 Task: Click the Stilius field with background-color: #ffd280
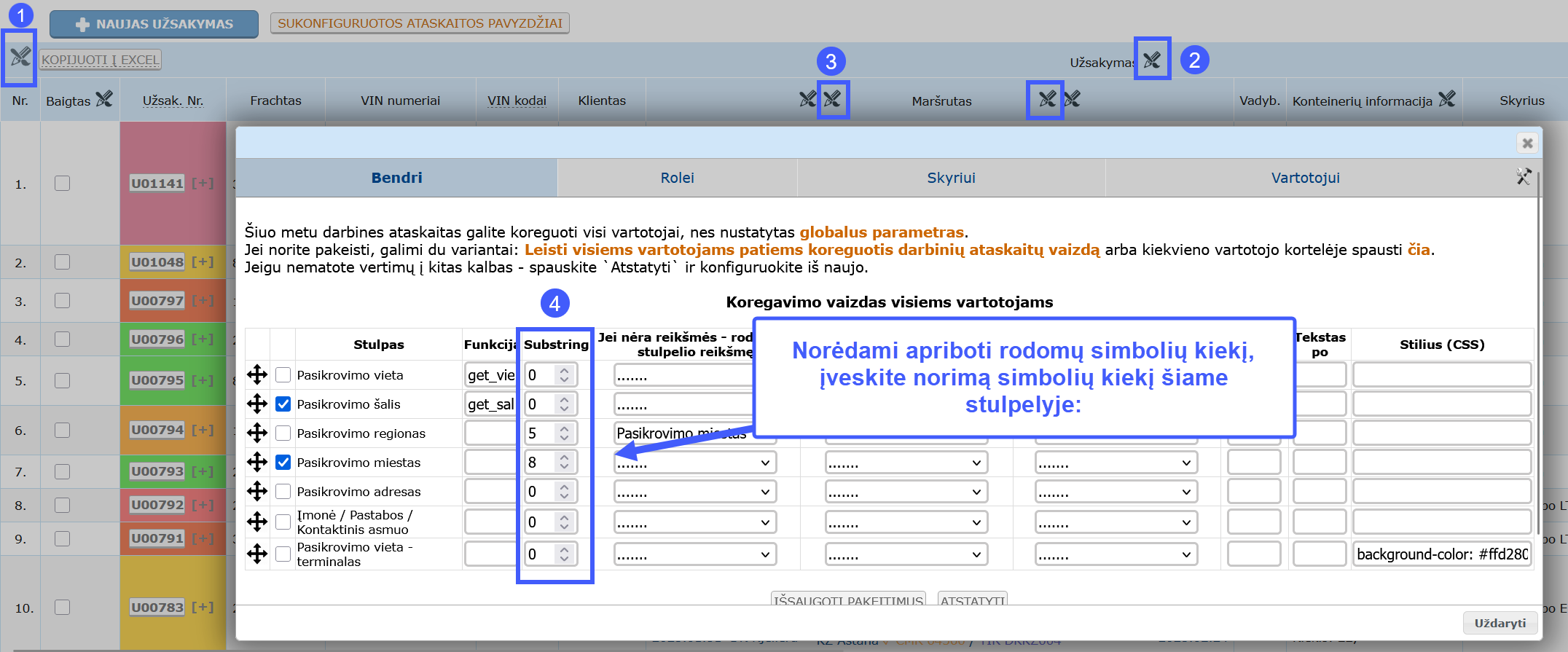tap(1442, 554)
